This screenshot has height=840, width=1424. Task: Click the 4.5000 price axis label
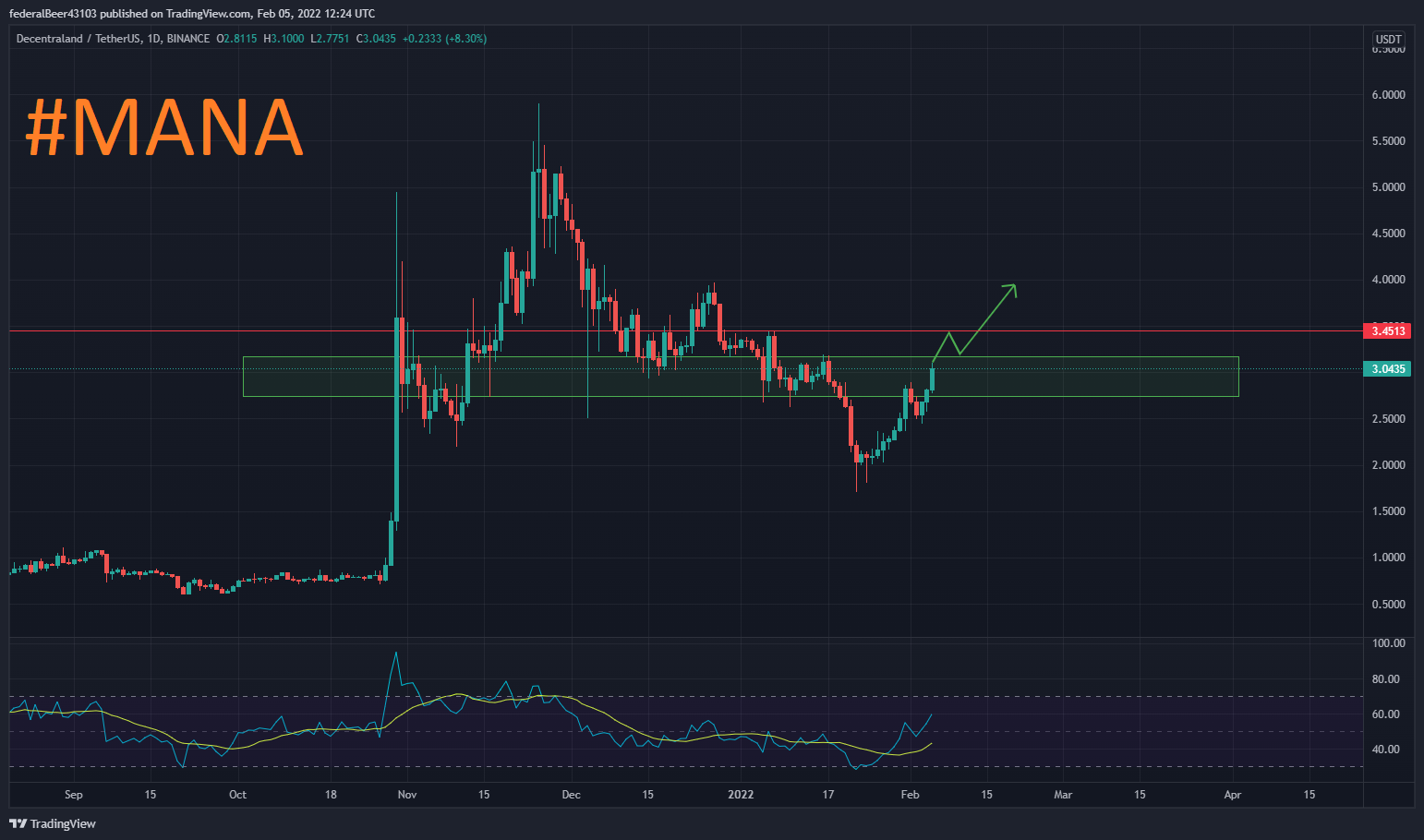[x=1389, y=234]
